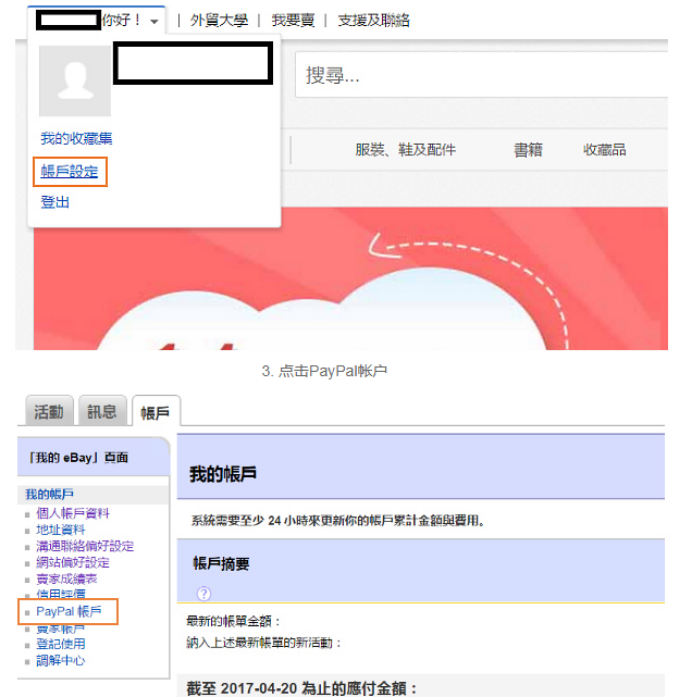Open 我的帳戶 sidebar section
692x698 pixels.
49,494
